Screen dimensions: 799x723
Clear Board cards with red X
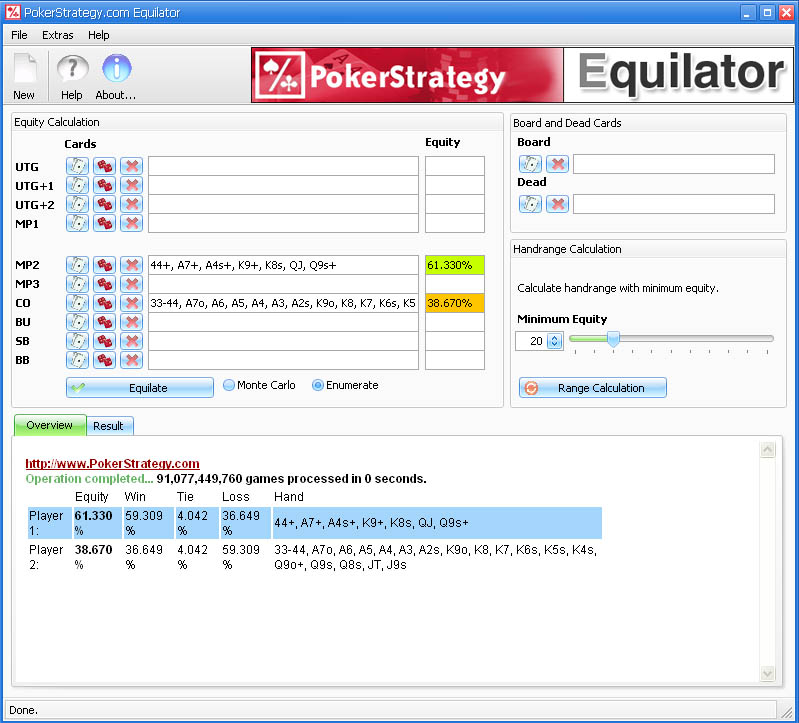click(x=557, y=164)
